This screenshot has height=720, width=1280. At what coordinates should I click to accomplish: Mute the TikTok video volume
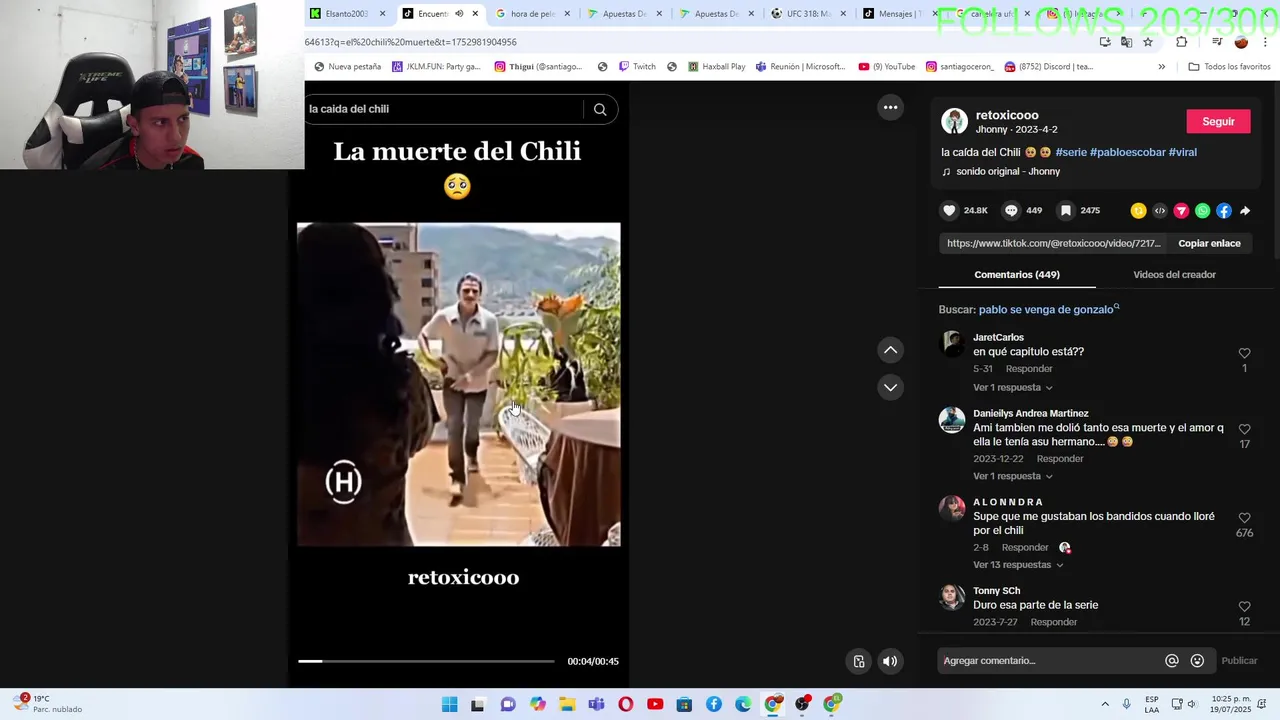tap(889, 661)
